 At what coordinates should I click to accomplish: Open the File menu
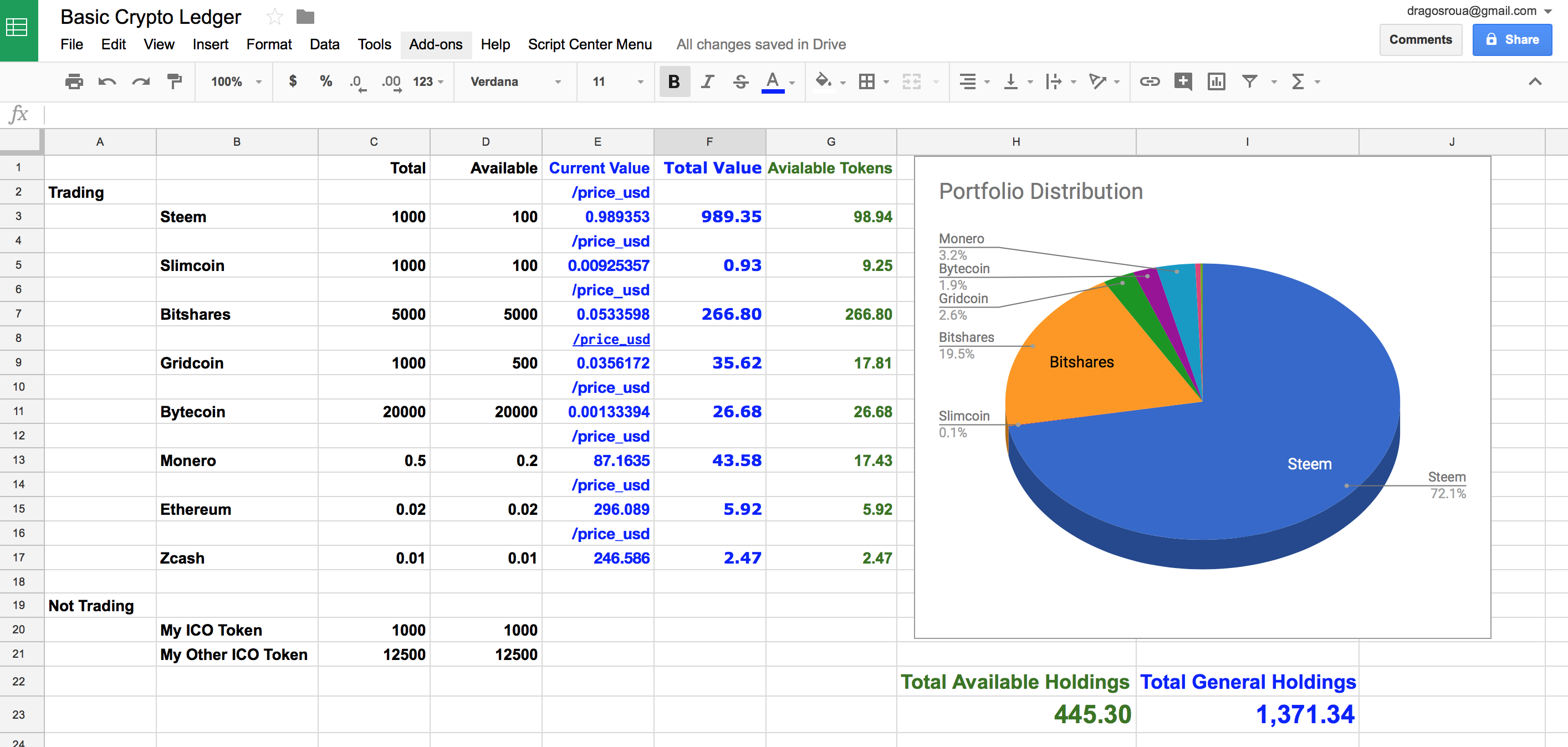tap(72, 44)
